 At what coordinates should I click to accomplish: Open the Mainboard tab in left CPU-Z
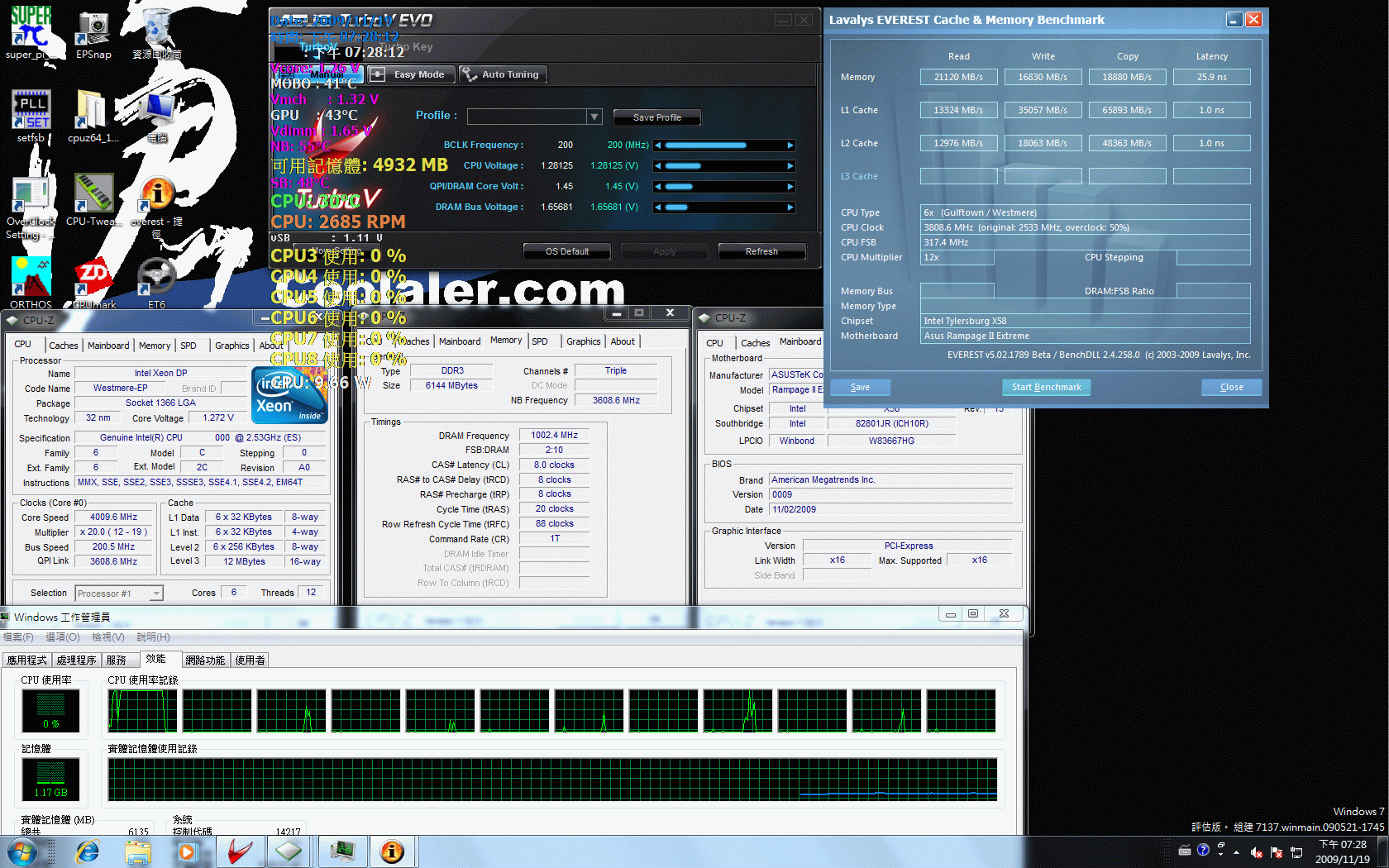pyautogui.click(x=108, y=346)
